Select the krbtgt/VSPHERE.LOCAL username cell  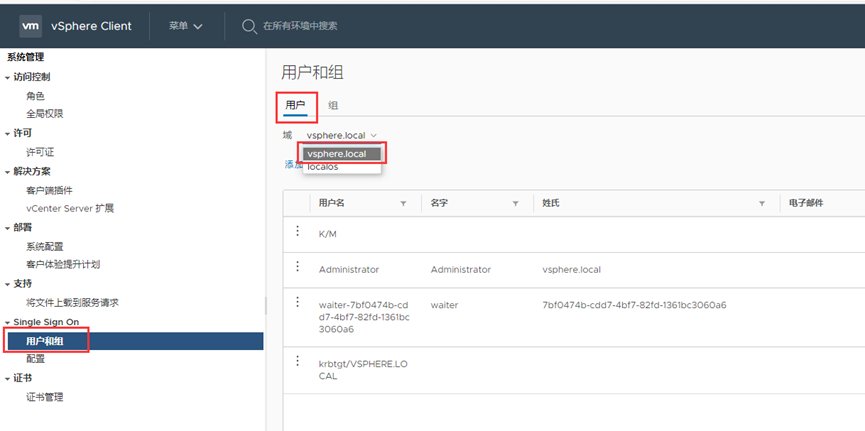tap(362, 370)
